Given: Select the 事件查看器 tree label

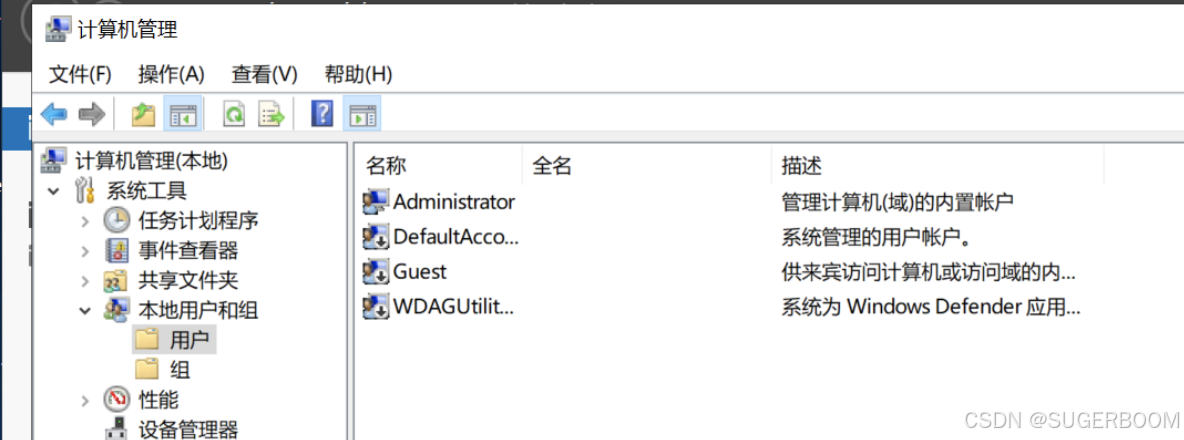Looking at the screenshot, I should click(x=188, y=251).
